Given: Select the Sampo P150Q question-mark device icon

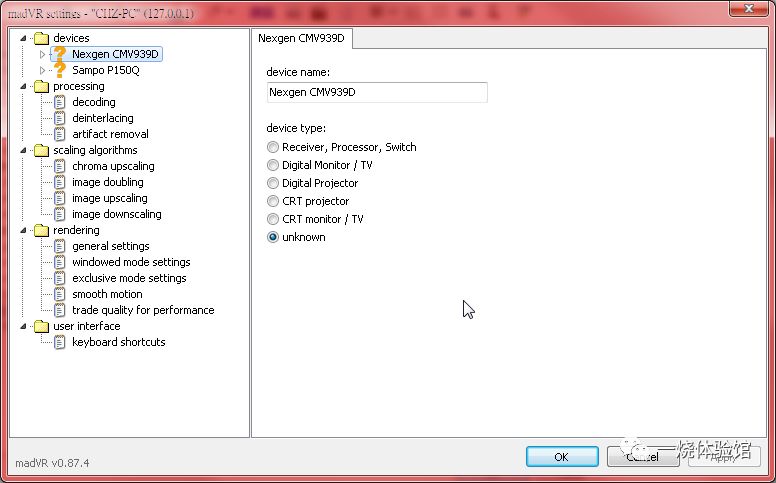Looking at the screenshot, I should click(60, 70).
